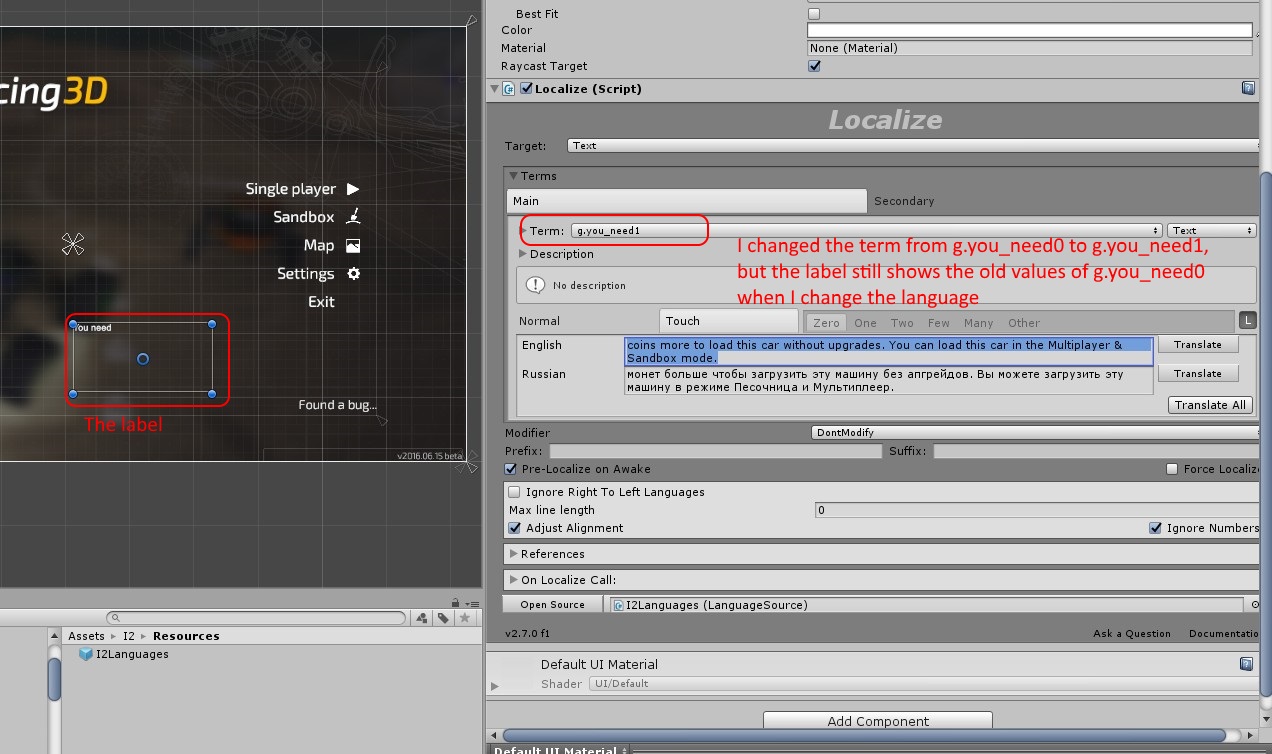
Task: Click the L language toggle icon
Action: [x=1247, y=321]
